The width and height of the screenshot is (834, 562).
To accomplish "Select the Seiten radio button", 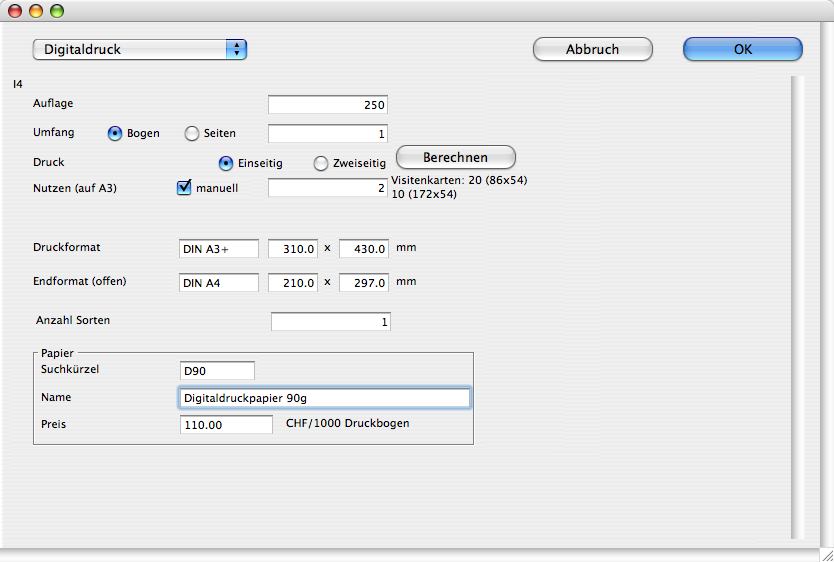I will tap(192, 133).
